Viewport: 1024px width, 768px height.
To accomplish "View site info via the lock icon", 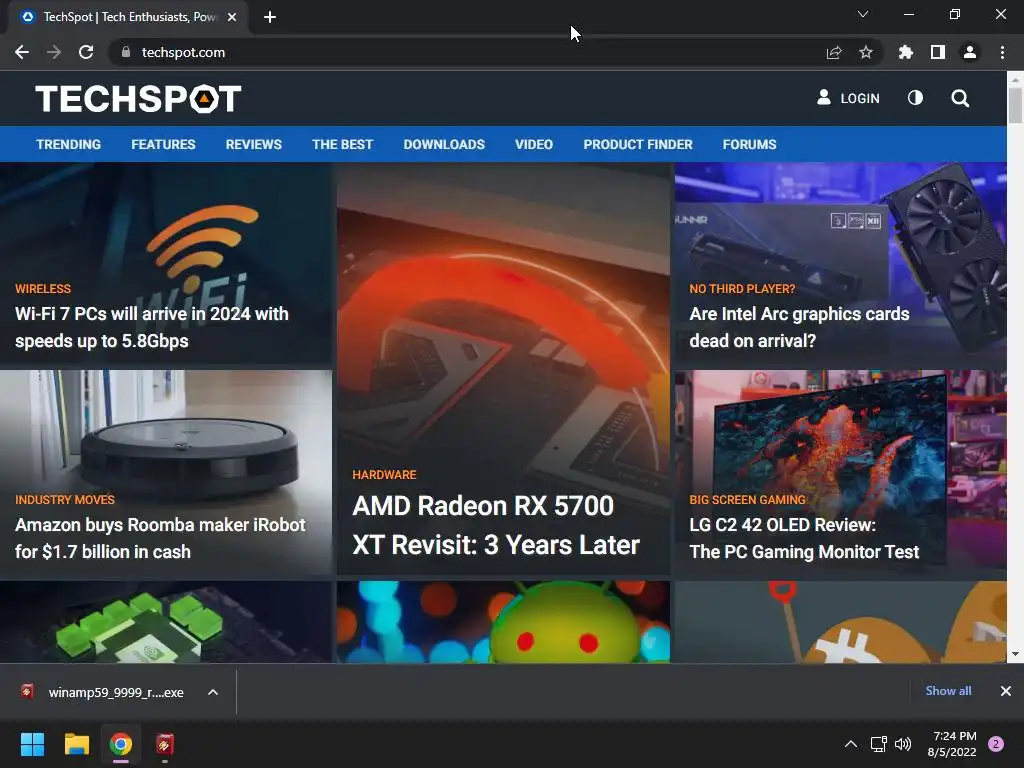I will (126, 52).
